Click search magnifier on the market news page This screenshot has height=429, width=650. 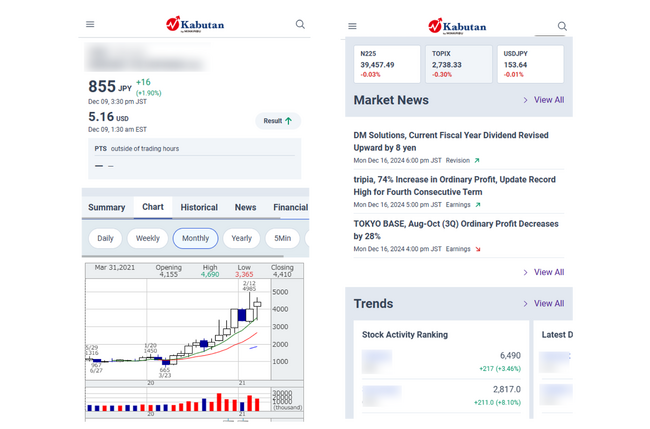(x=562, y=26)
